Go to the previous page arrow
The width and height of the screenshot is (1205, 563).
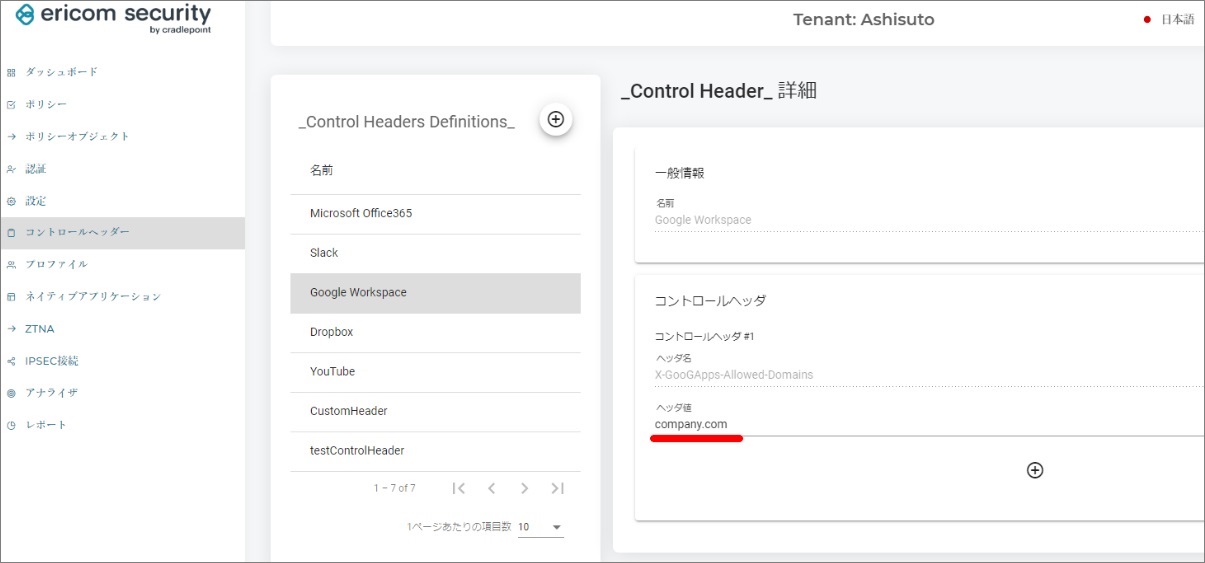492,488
